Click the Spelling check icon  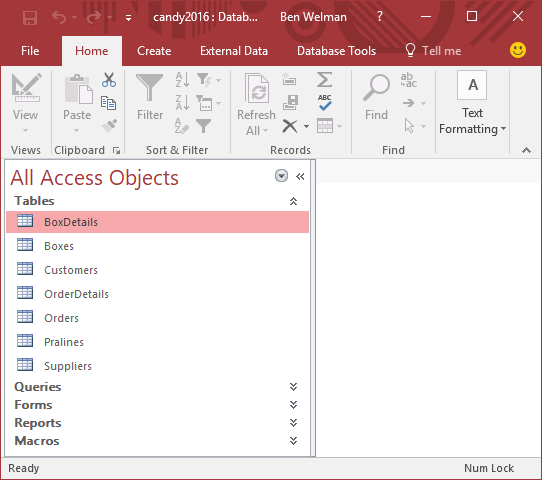pyautogui.click(x=325, y=103)
